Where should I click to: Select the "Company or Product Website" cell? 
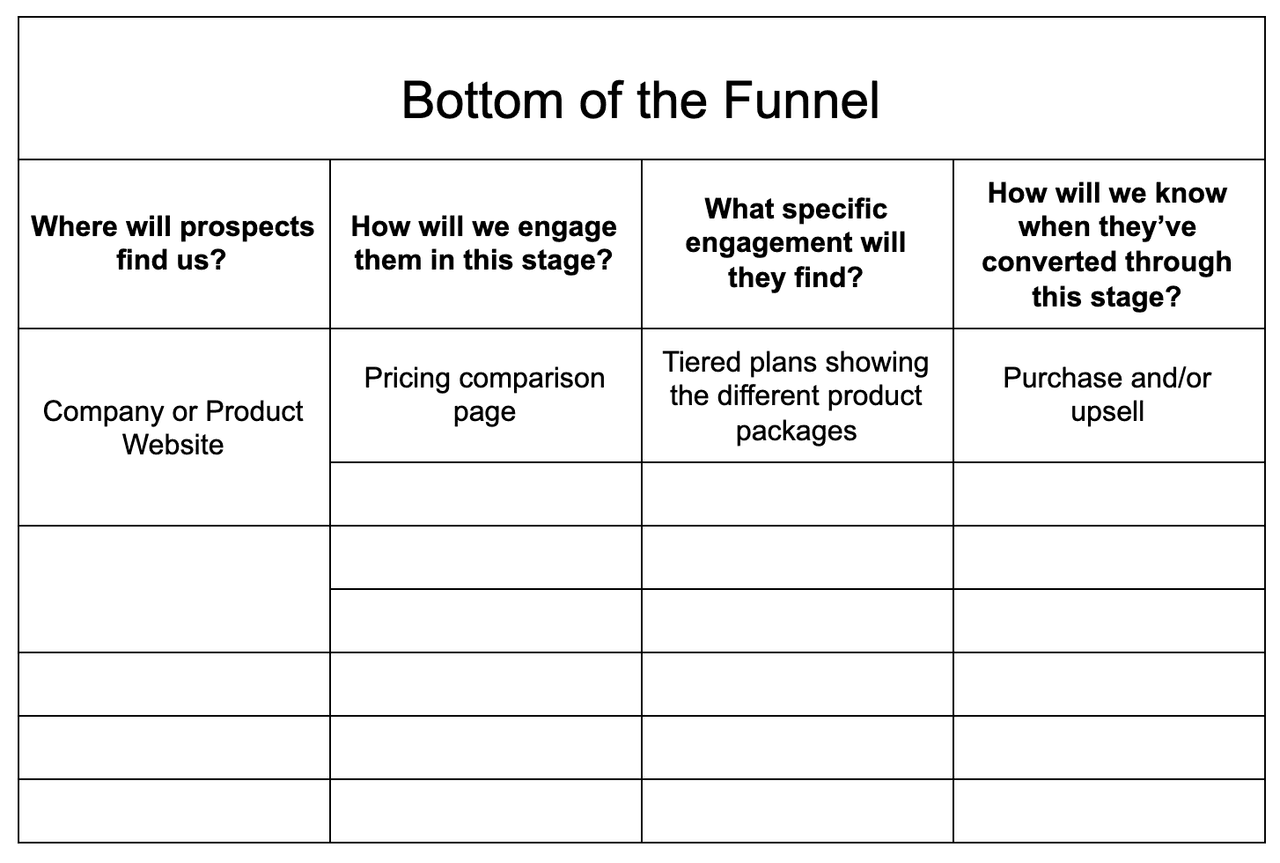[x=173, y=427]
